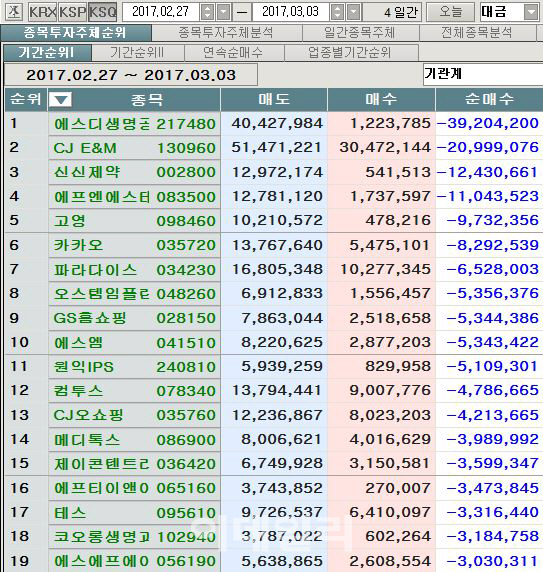This screenshot has width=543, height=572.
Task: Select stock 코오롱생명과 102940
Action: tap(134, 537)
